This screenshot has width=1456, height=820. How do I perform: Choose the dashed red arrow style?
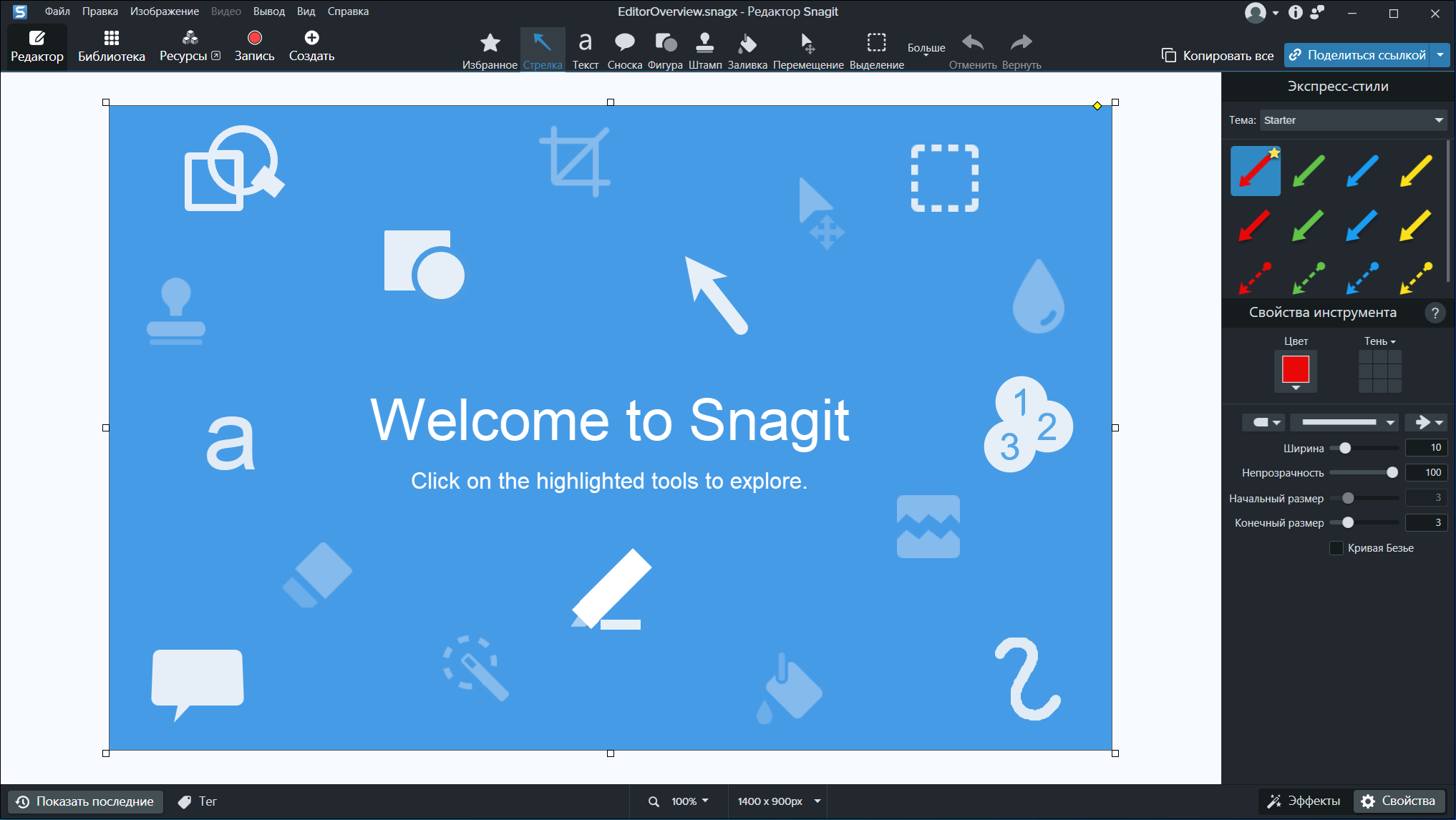pos(1256,278)
